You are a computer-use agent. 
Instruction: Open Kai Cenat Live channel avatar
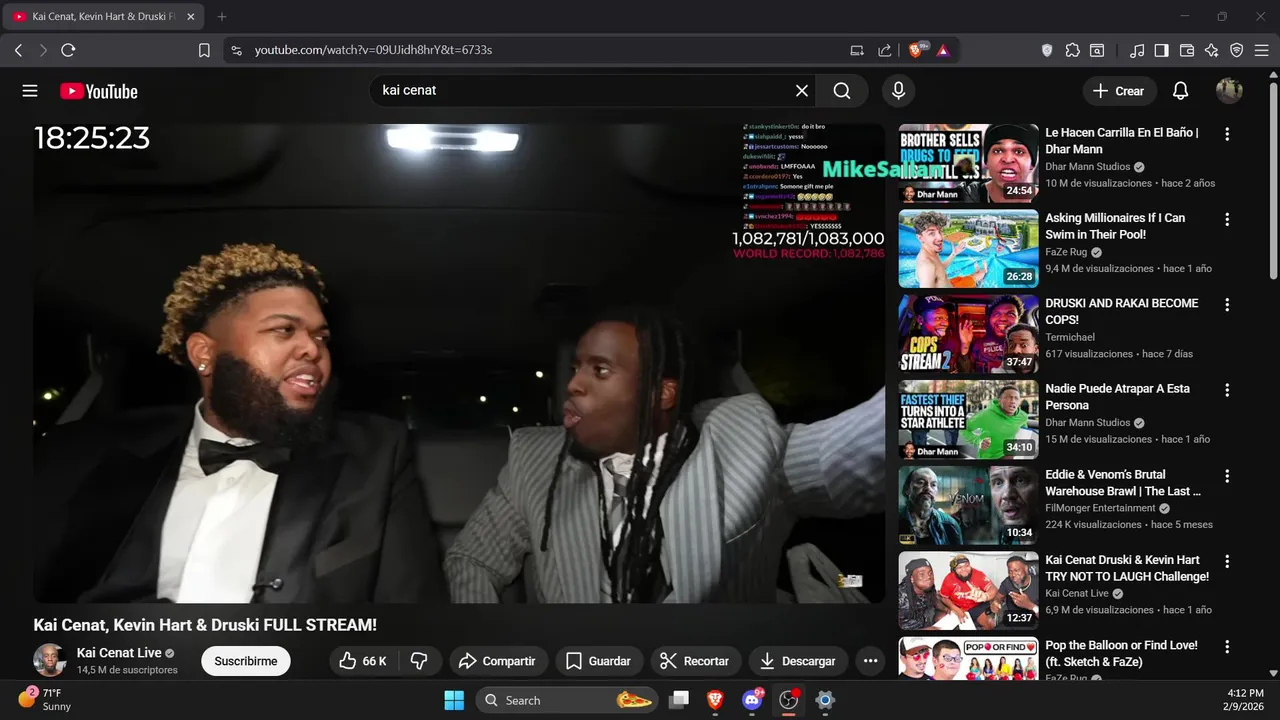50,660
